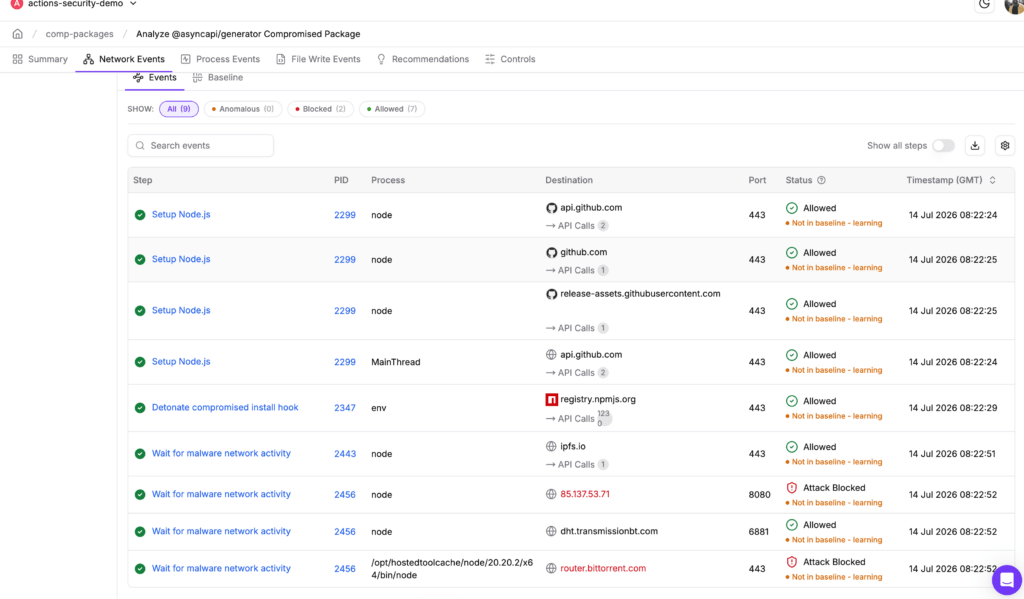1024x599 pixels.
Task: Open Setup Node.js step for release-assets row
Action: click(x=181, y=310)
